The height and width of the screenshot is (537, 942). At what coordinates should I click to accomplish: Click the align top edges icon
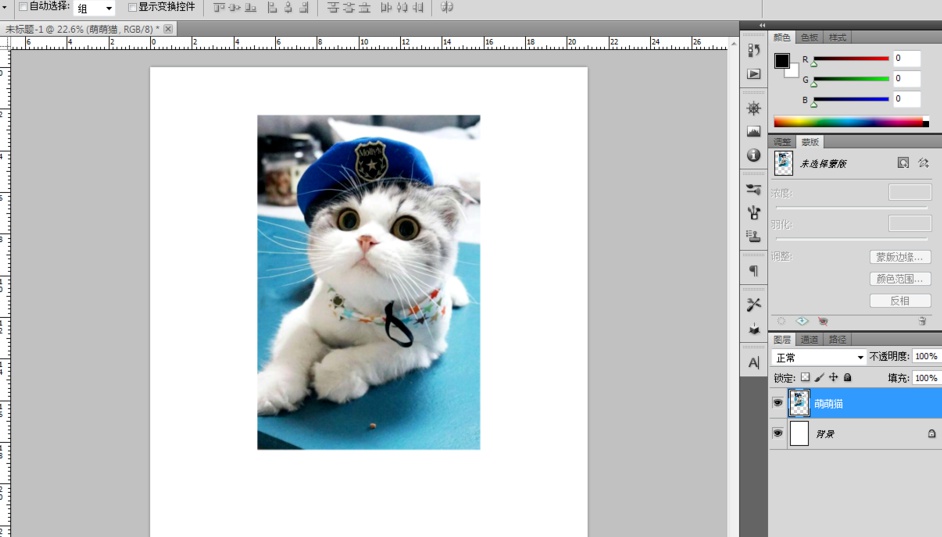pos(219,7)
